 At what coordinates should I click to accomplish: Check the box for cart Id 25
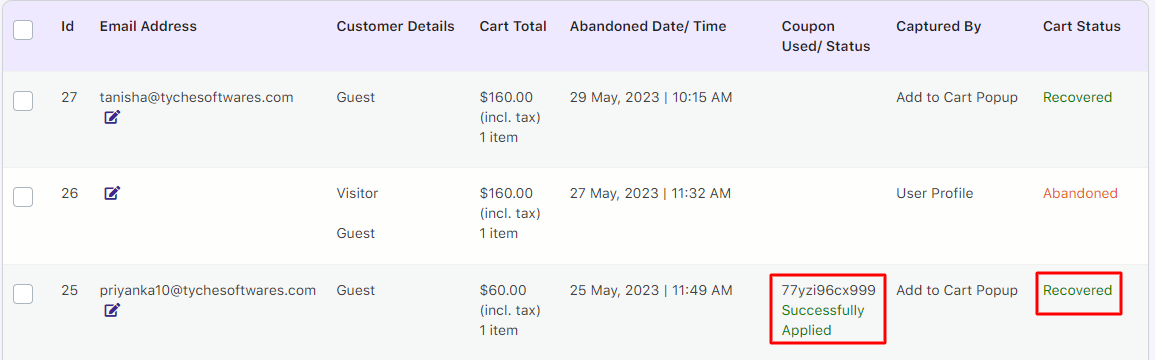(23, 294)
